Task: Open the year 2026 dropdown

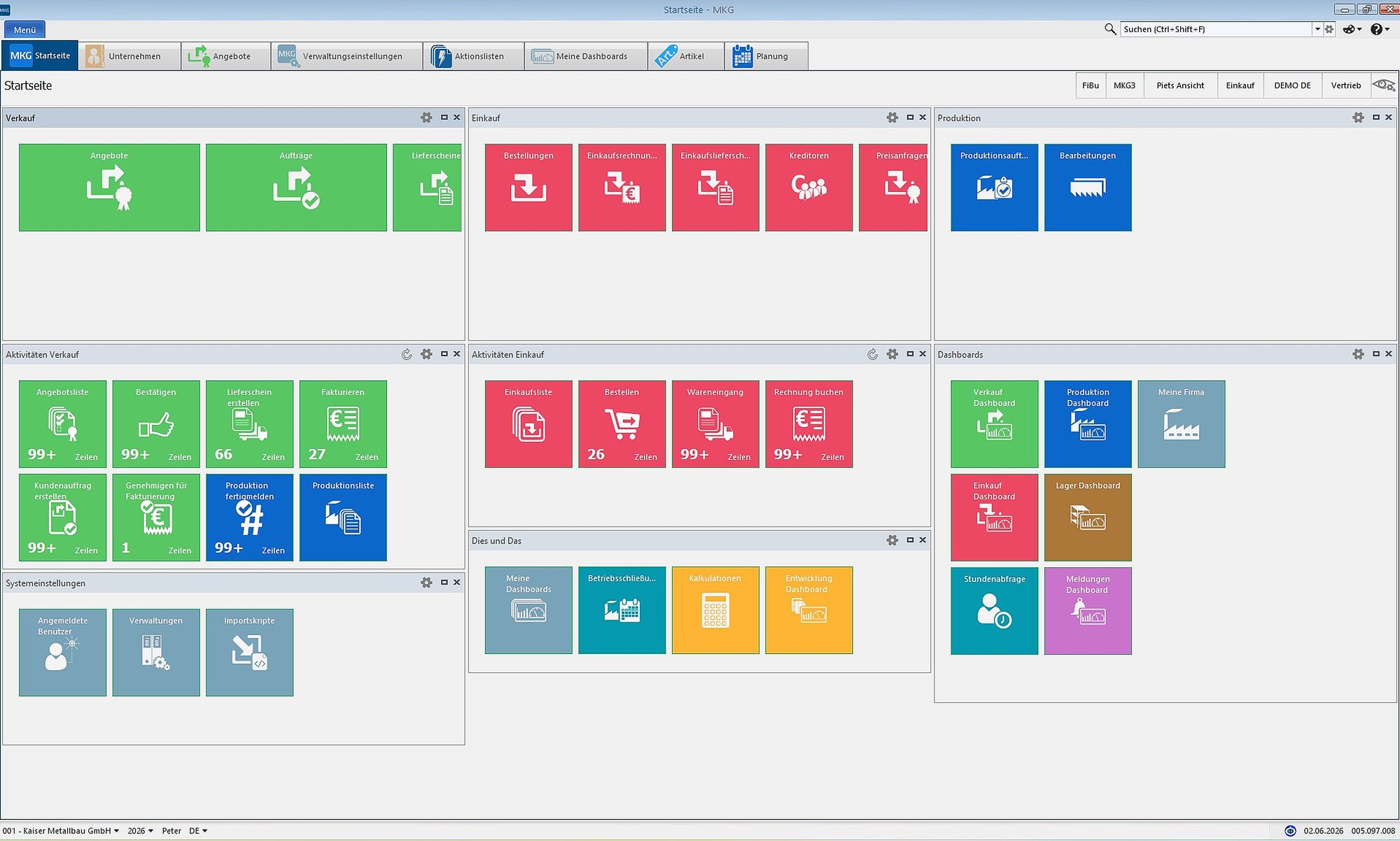Action: (x=140, y=830)
